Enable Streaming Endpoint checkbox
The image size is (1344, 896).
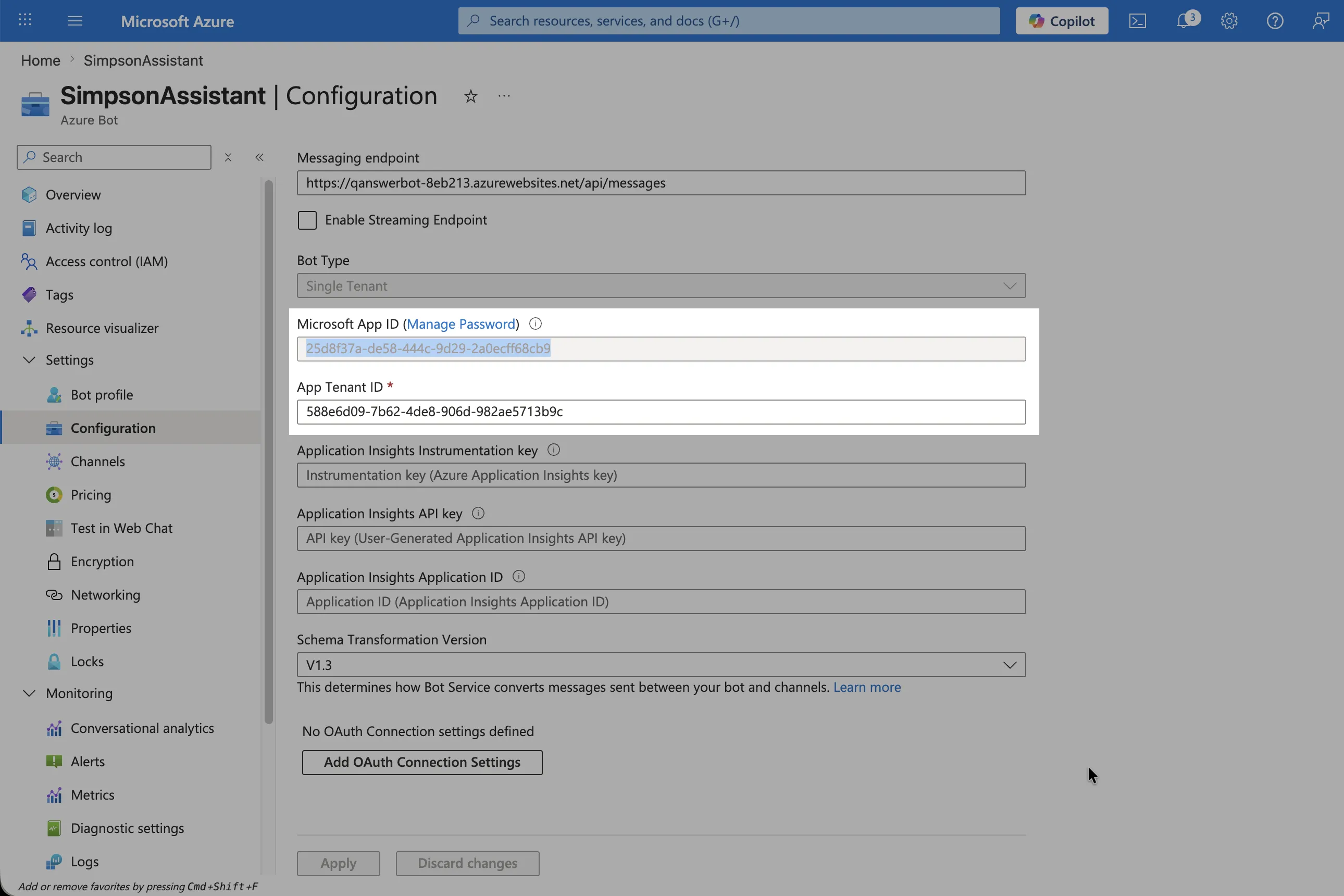(307, 220)
